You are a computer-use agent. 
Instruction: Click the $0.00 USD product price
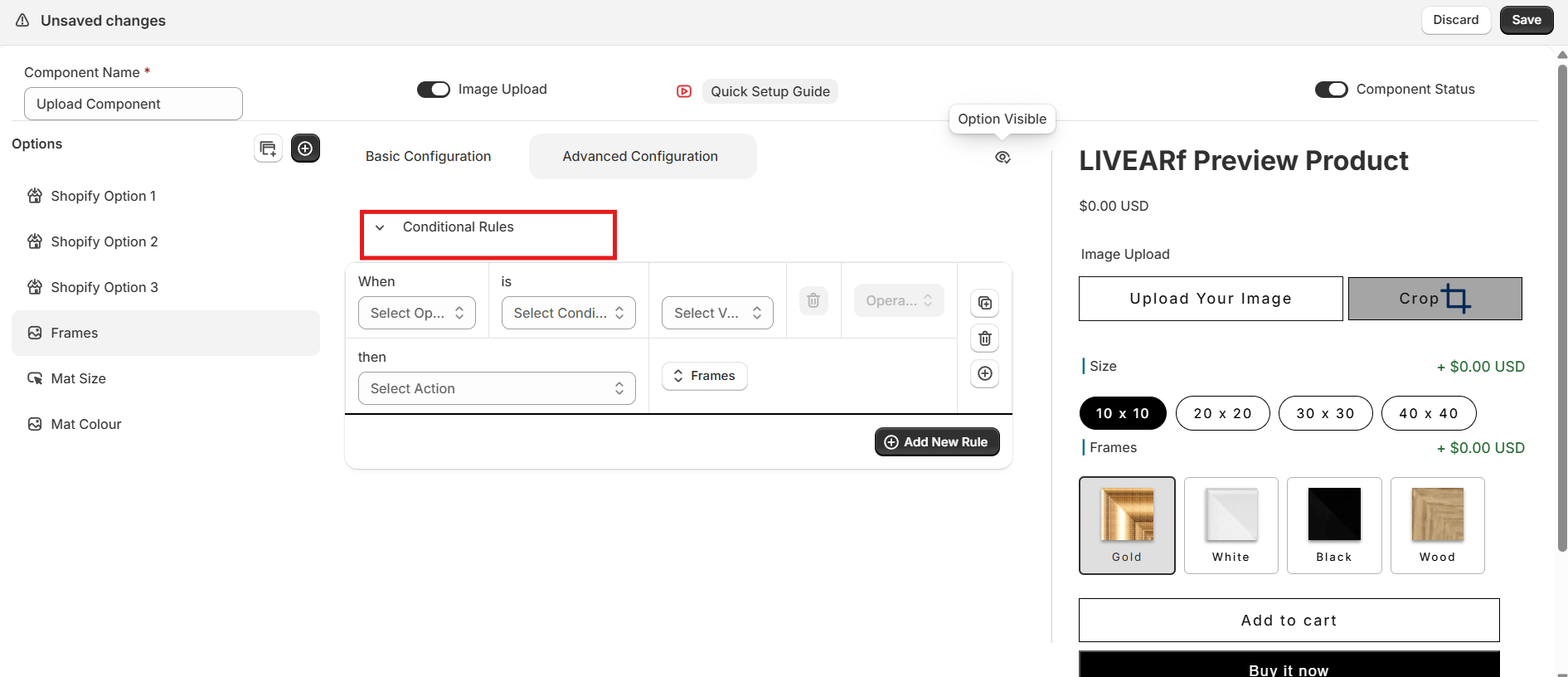point(1114,206)
